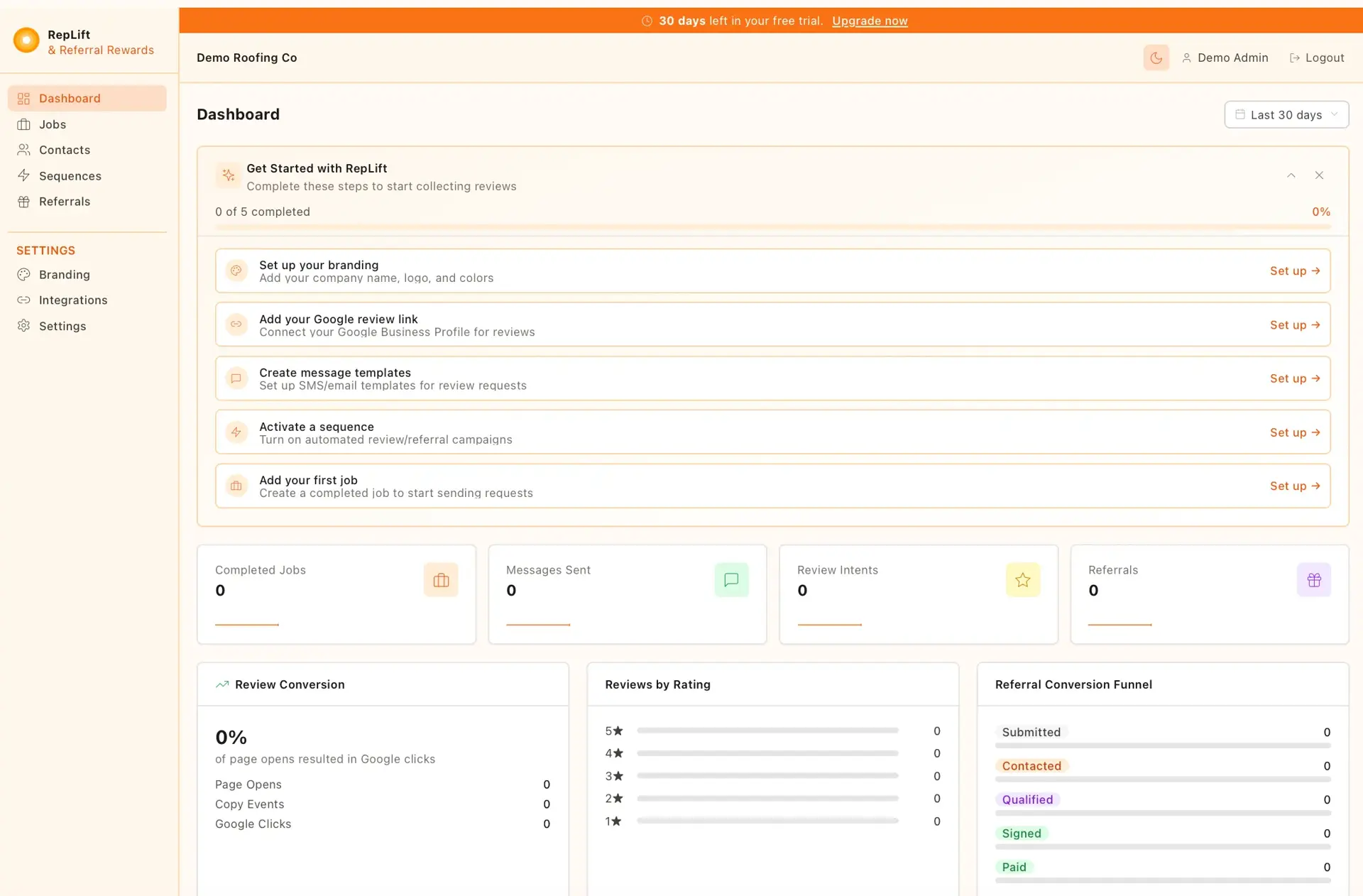Toggle dark mode with moon icon
1363x896 pixels.
point(1156,58)
